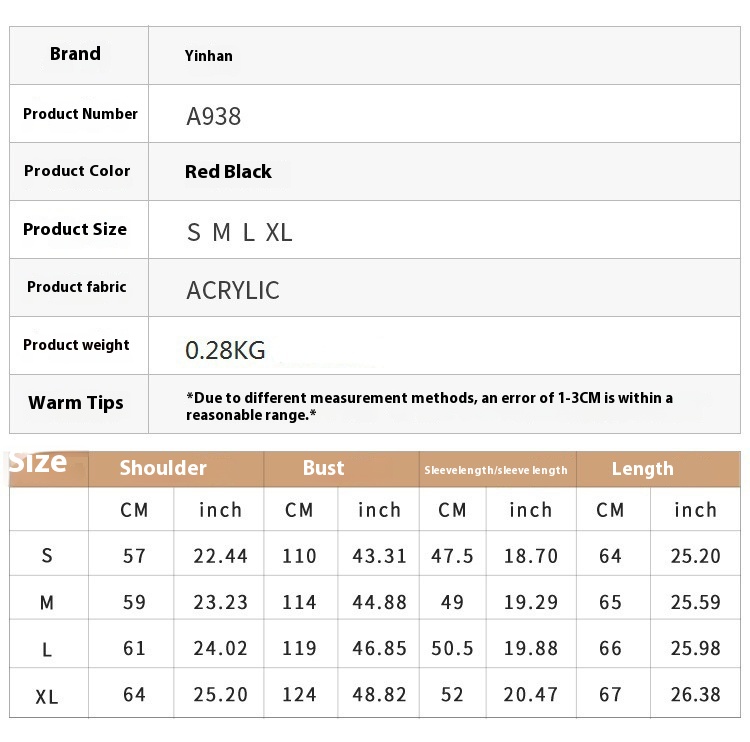Image resolution: width=750 pixels, height=742 pixels.
Task: Select the Bust column header
Action: coord(323,468)
